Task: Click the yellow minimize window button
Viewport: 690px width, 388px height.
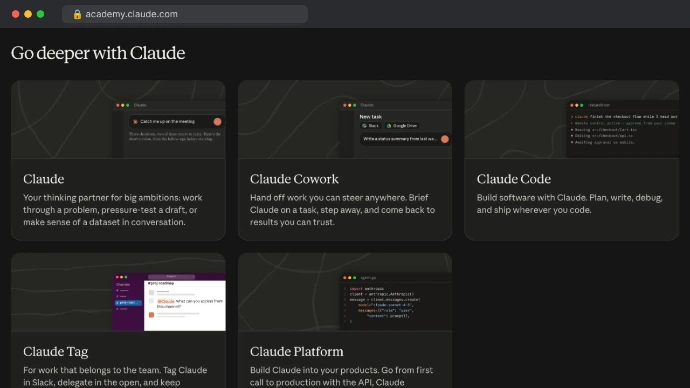Action: (x=28, y=14)
